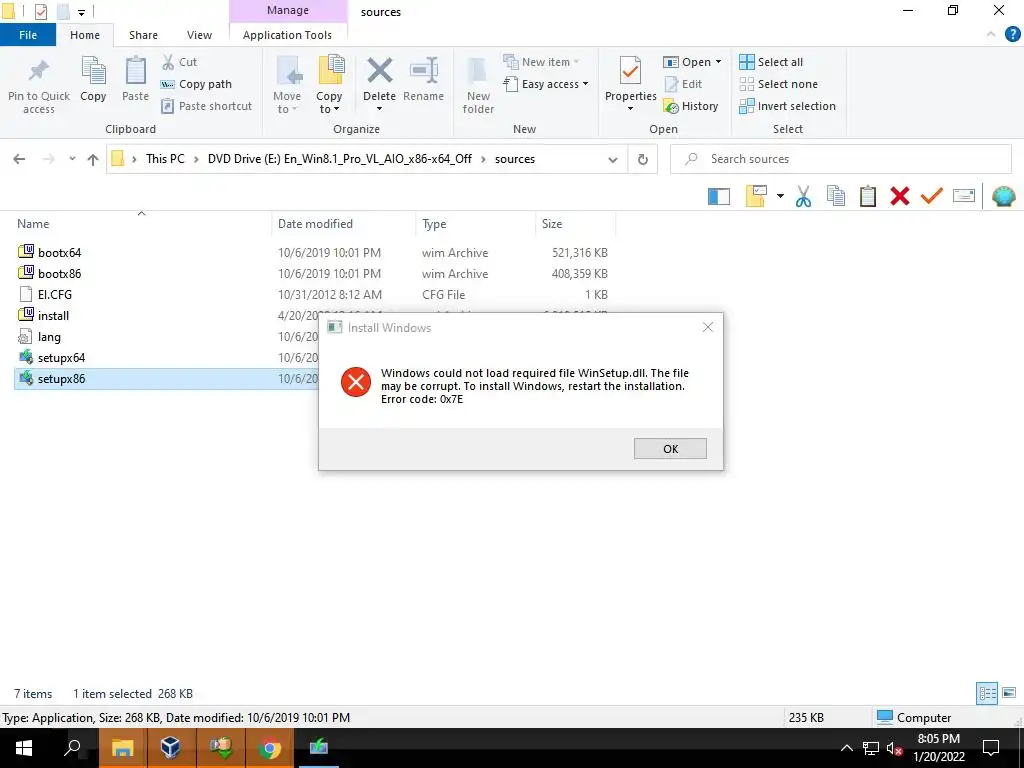Click Select none in the ribbon
This screenshot has width=1024, height=768.
click(778, 84)
